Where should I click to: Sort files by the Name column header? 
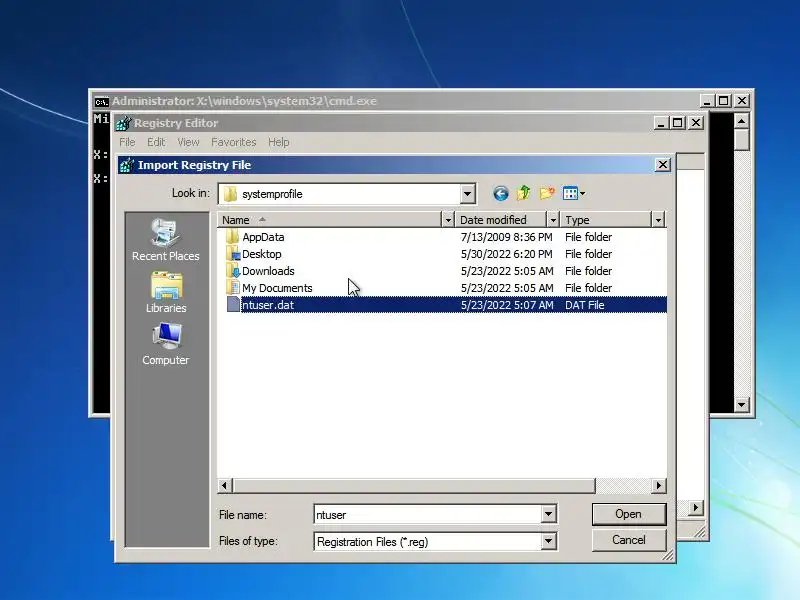pos(330,220)
